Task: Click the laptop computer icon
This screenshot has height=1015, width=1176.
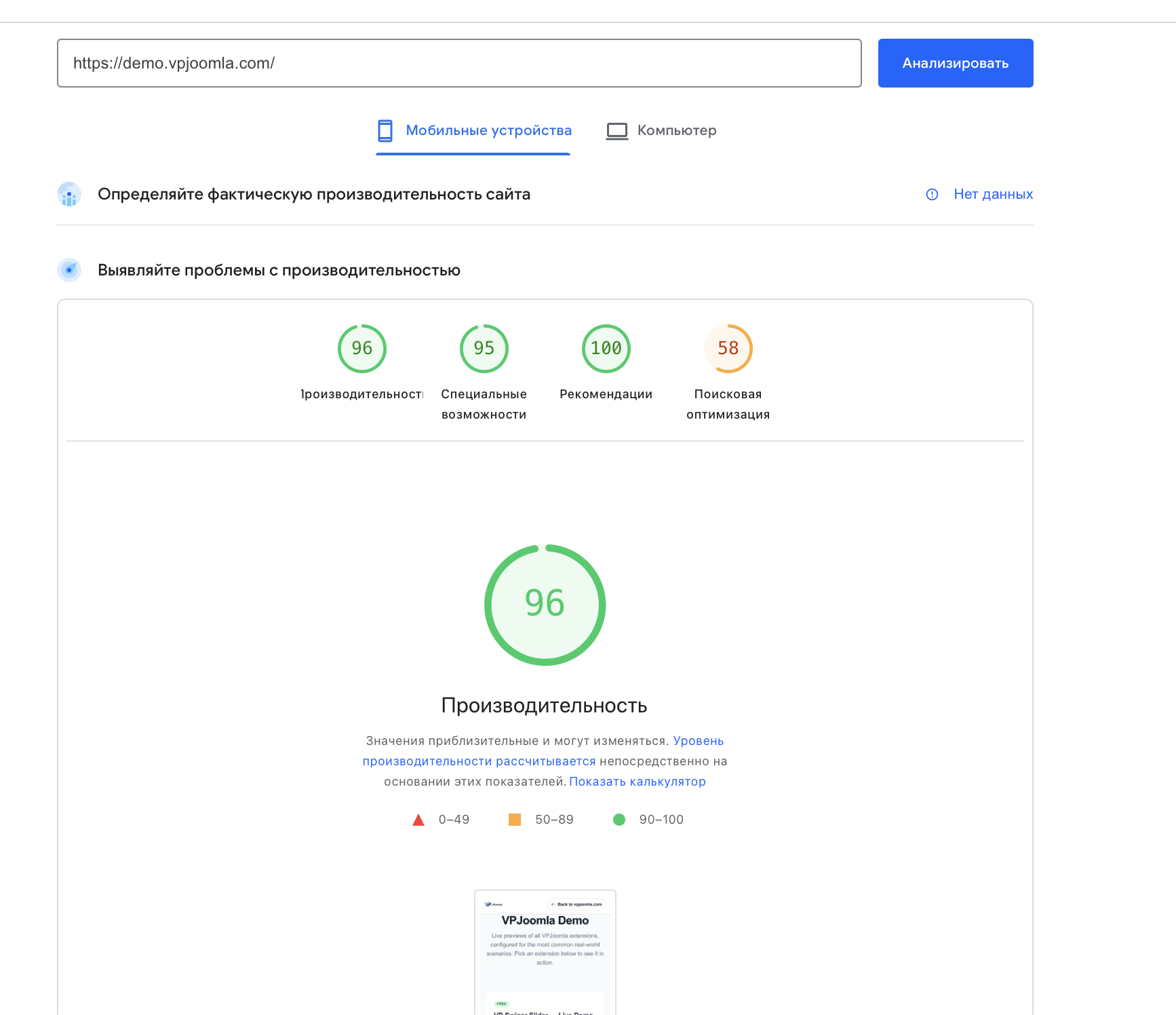Action: (617, 131)
